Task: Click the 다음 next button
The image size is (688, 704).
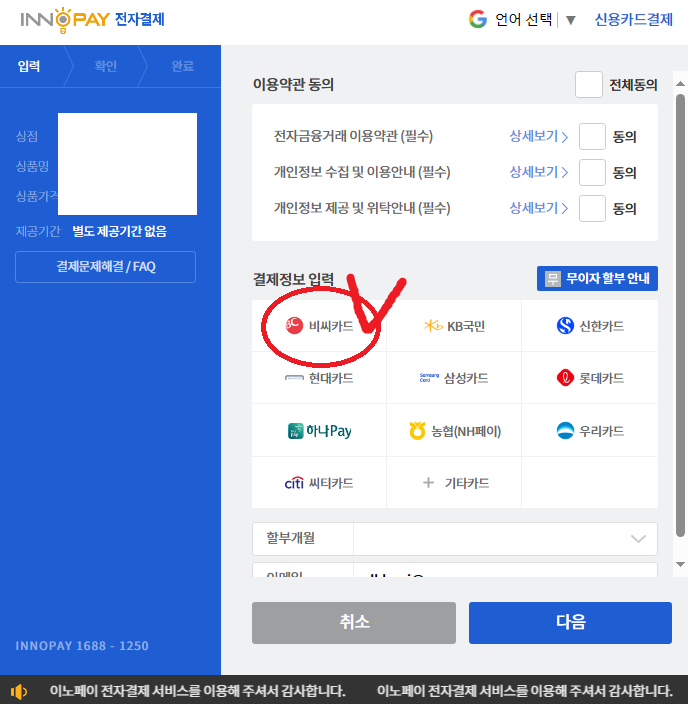Action: pos(570,623)
